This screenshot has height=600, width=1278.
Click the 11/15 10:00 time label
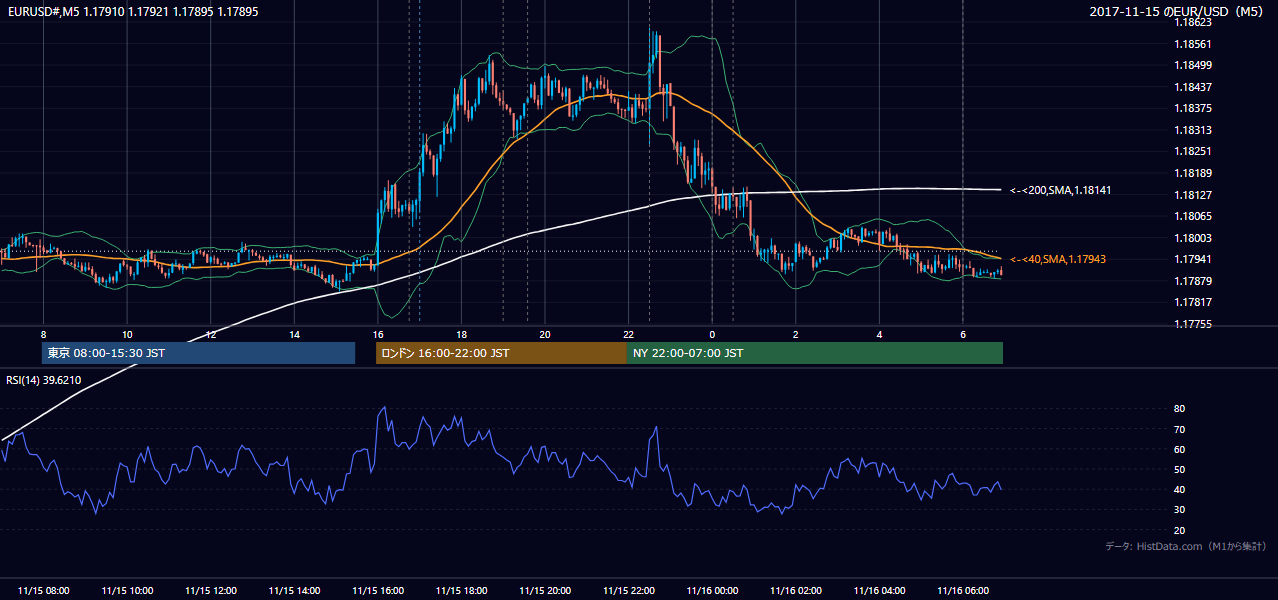pyautogui.click(x=127, y=591)
